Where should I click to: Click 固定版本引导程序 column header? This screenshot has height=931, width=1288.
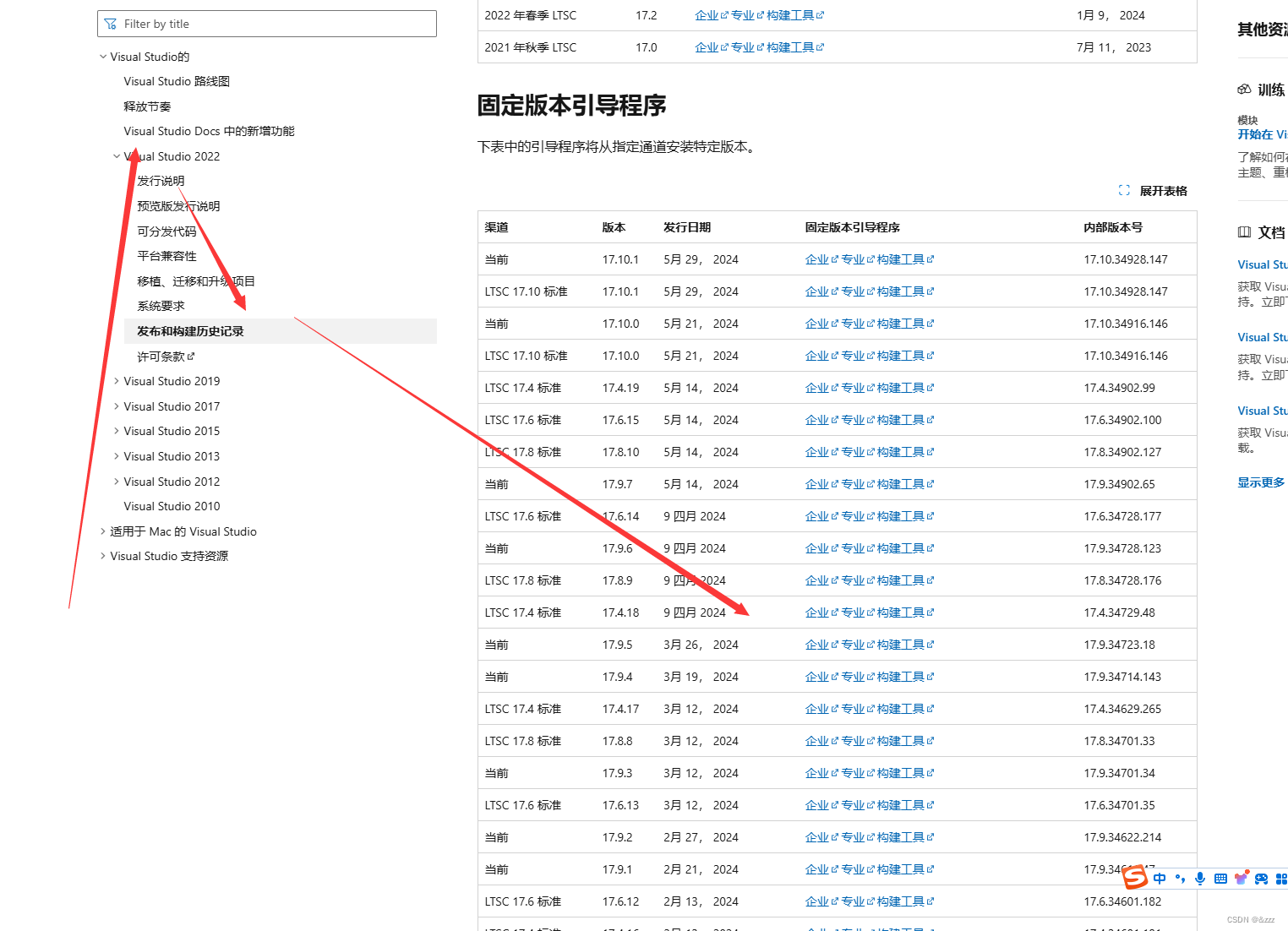[853, 227]
